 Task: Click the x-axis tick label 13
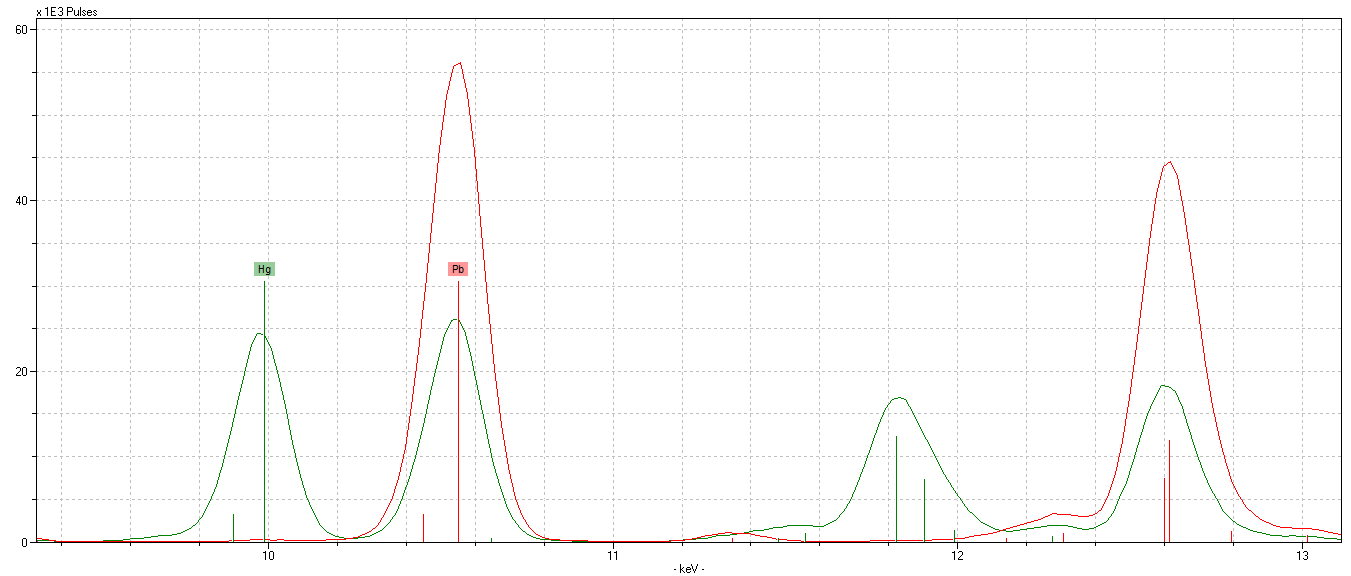pyautogui.click(x=1302, y=554)
